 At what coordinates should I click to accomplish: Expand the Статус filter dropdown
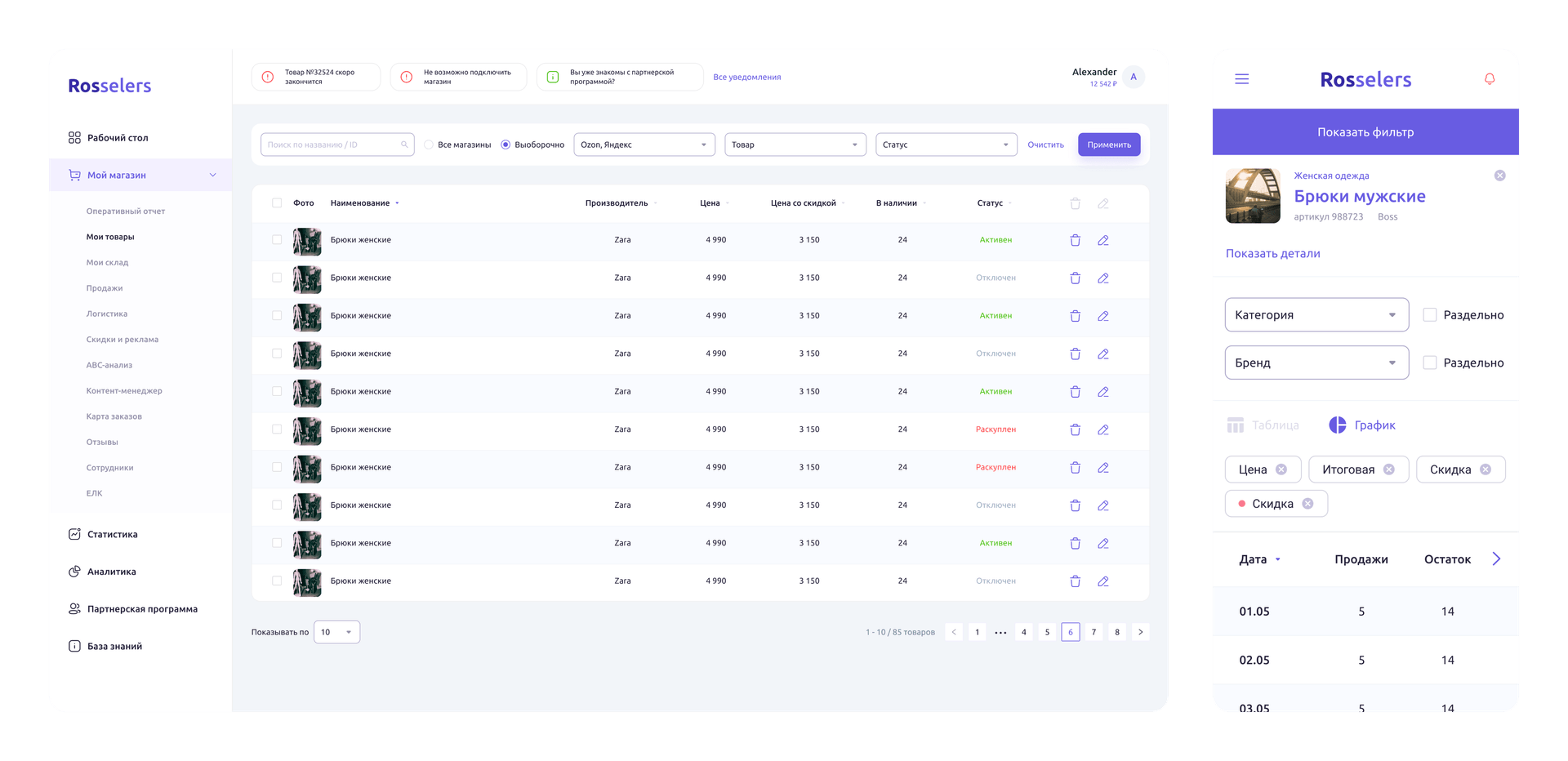point(945,145)
